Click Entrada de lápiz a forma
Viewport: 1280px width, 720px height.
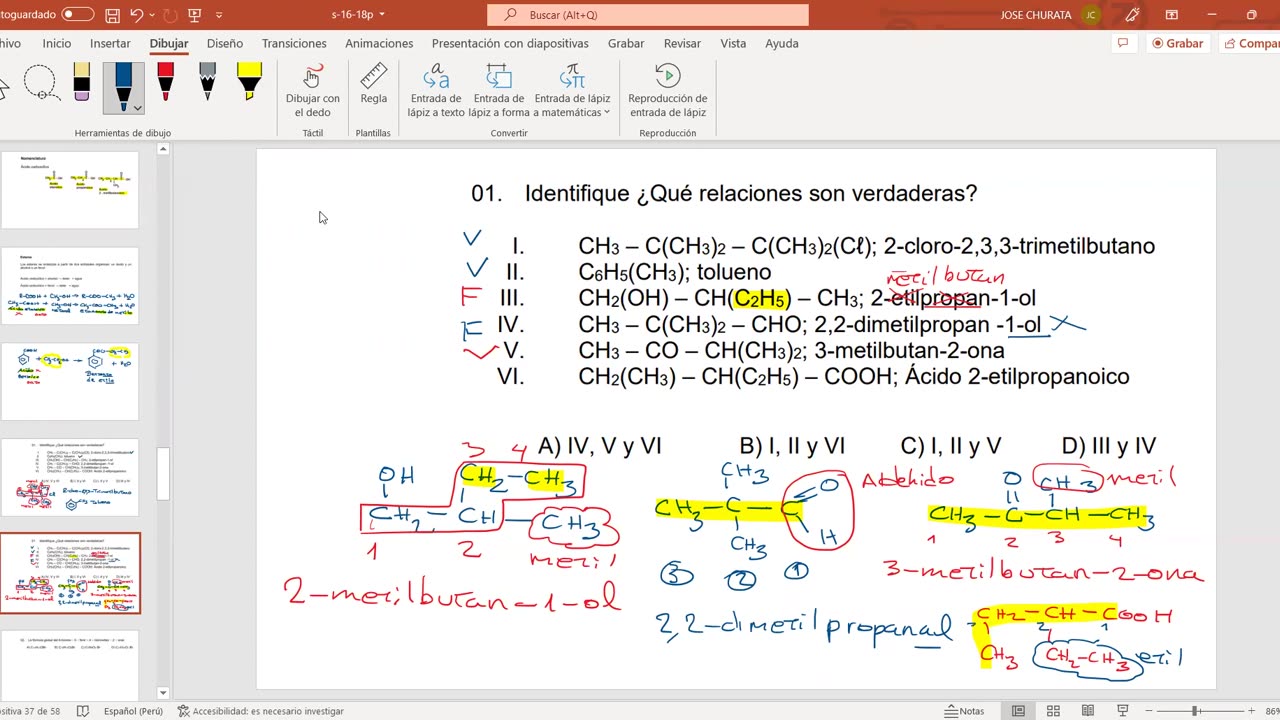(498, 91)
